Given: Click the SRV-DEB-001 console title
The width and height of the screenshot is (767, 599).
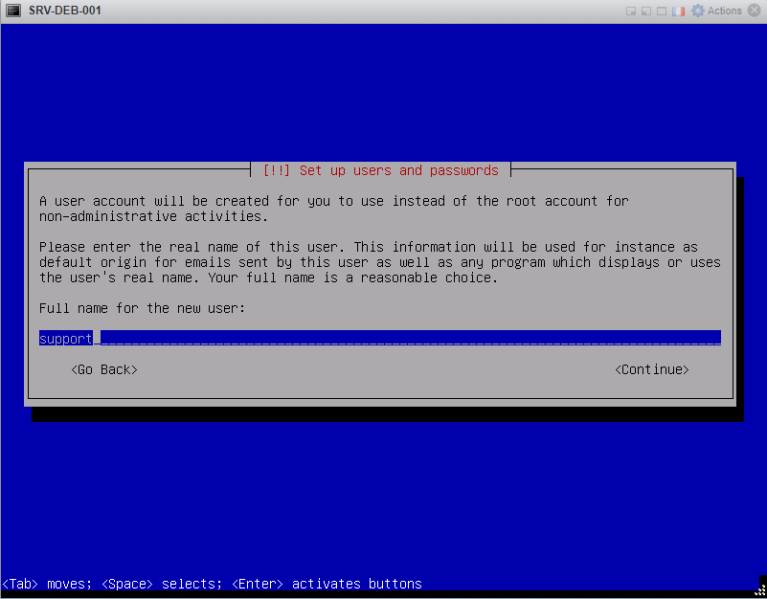Looking at the screenshot, I should (x=65, y=10).
